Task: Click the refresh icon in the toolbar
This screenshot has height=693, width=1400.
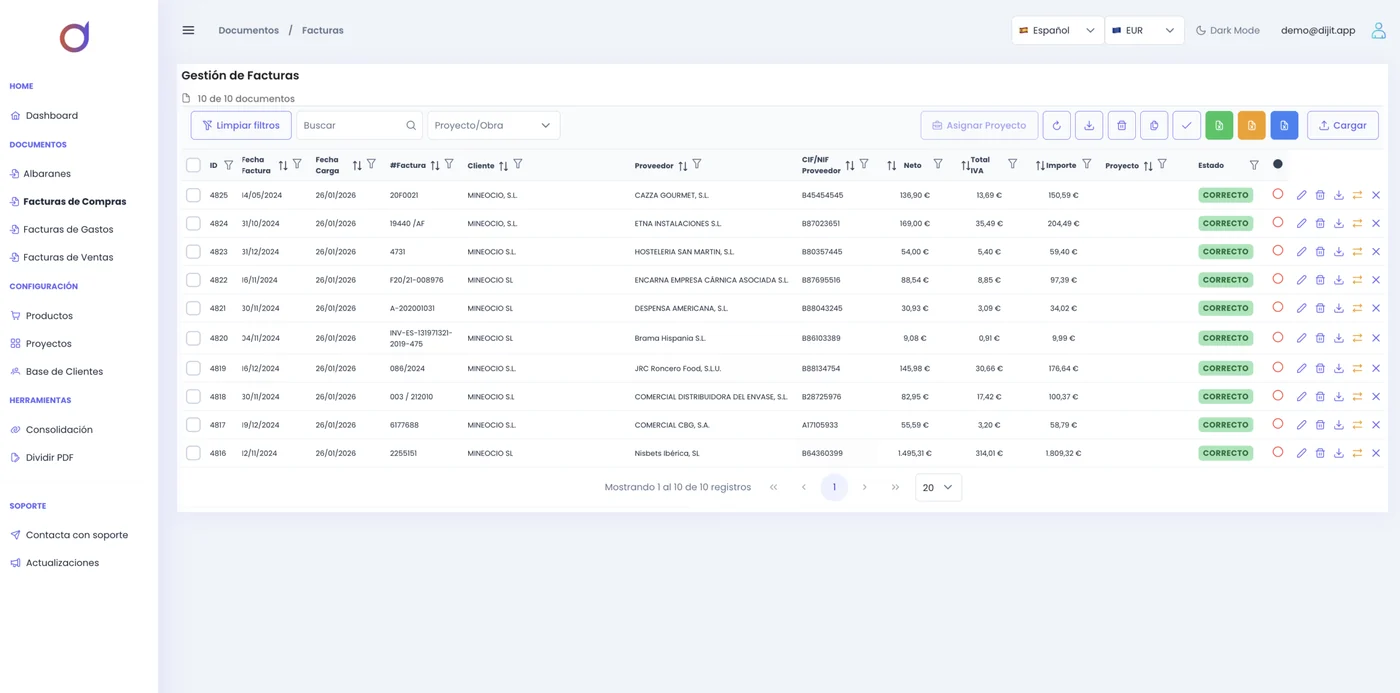Action: coord(1056,125)
